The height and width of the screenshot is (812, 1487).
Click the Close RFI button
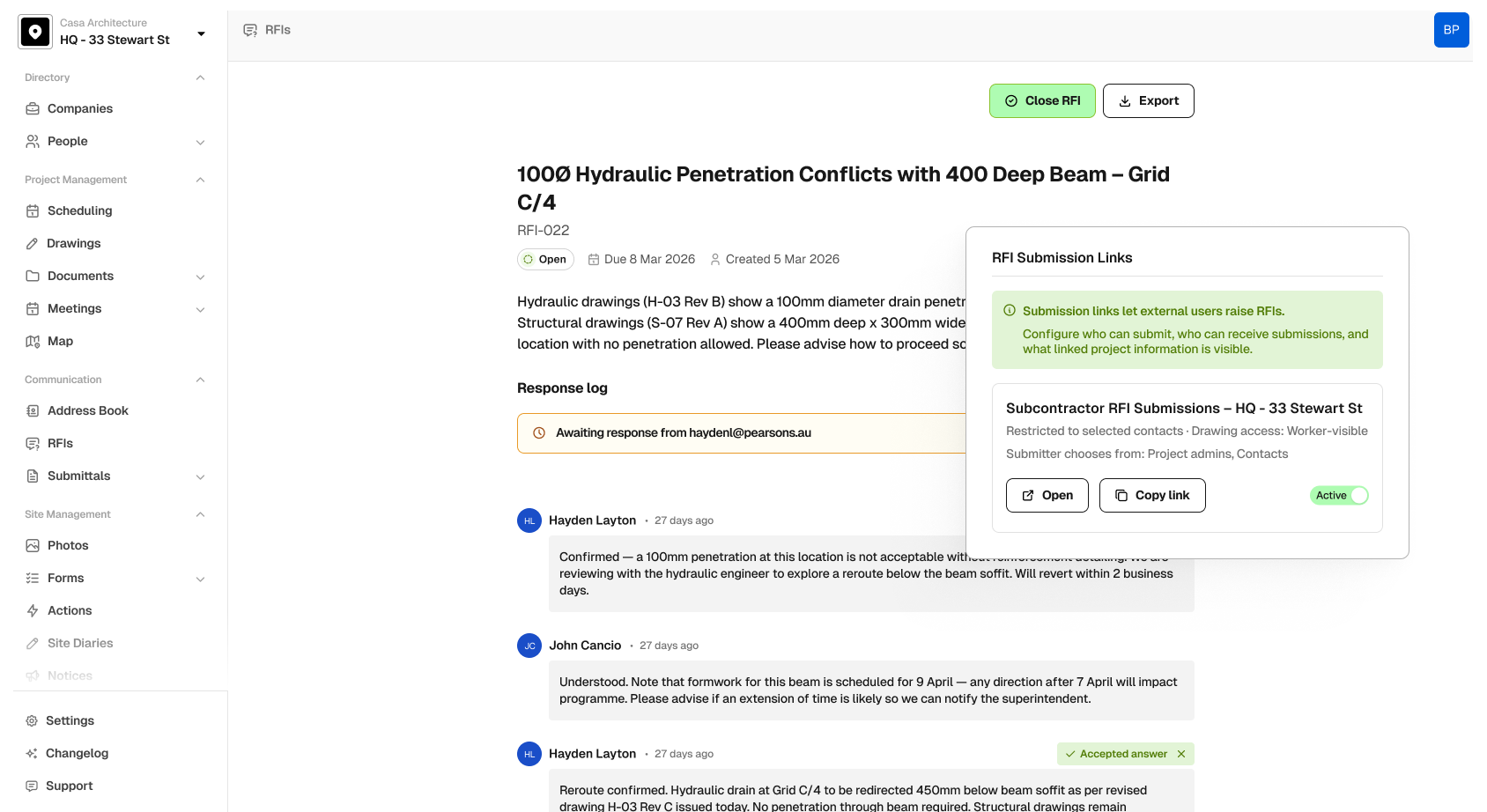1042,100
